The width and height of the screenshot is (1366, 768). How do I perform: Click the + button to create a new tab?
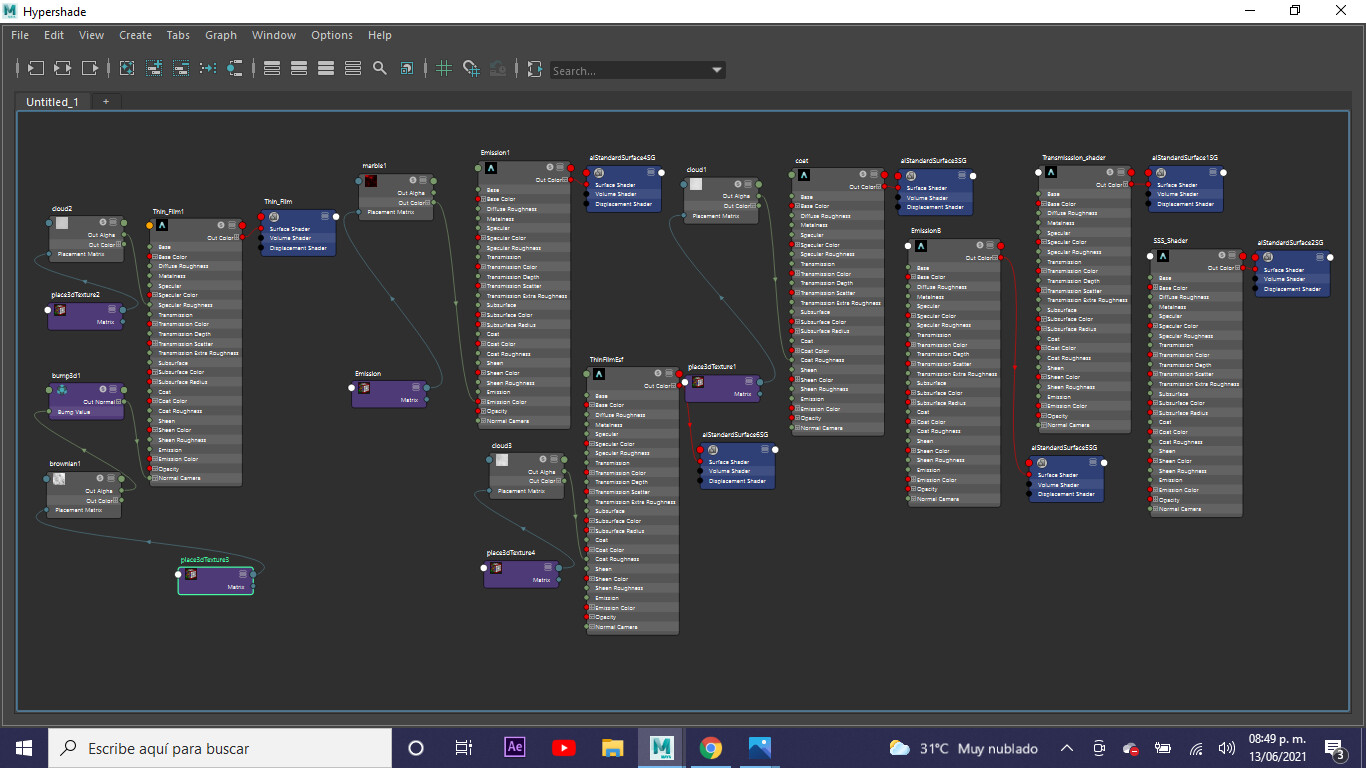click(x=105, y=101)
